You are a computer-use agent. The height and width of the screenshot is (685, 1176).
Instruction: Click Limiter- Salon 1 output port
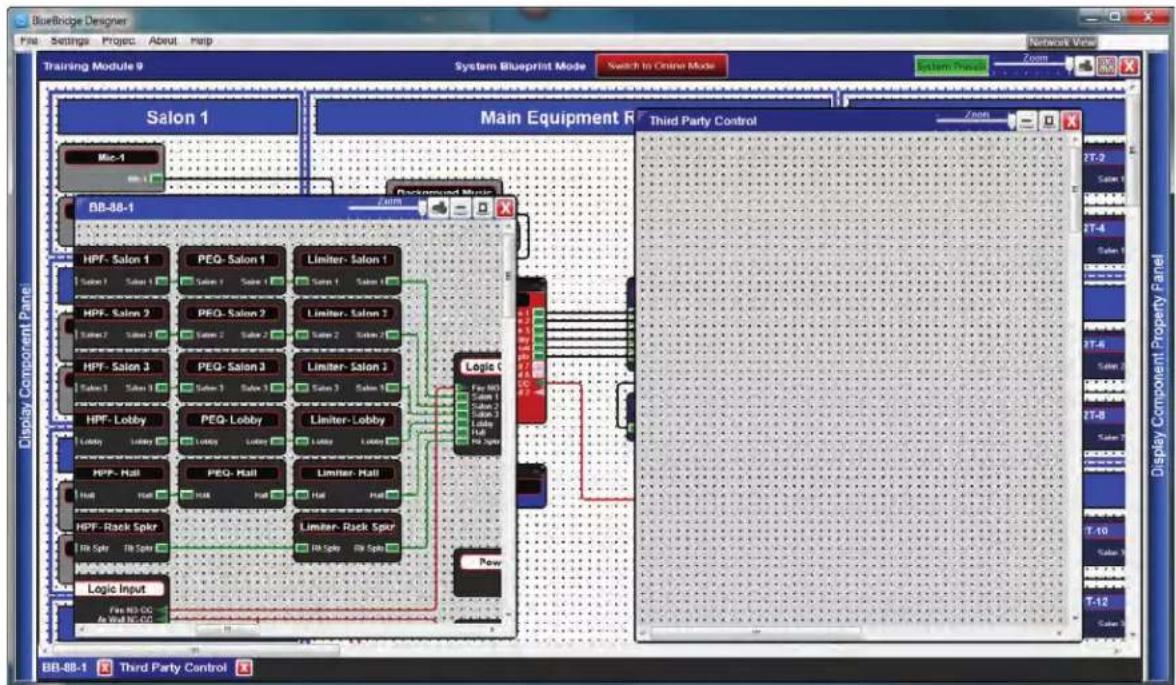[x=392, y=281]
